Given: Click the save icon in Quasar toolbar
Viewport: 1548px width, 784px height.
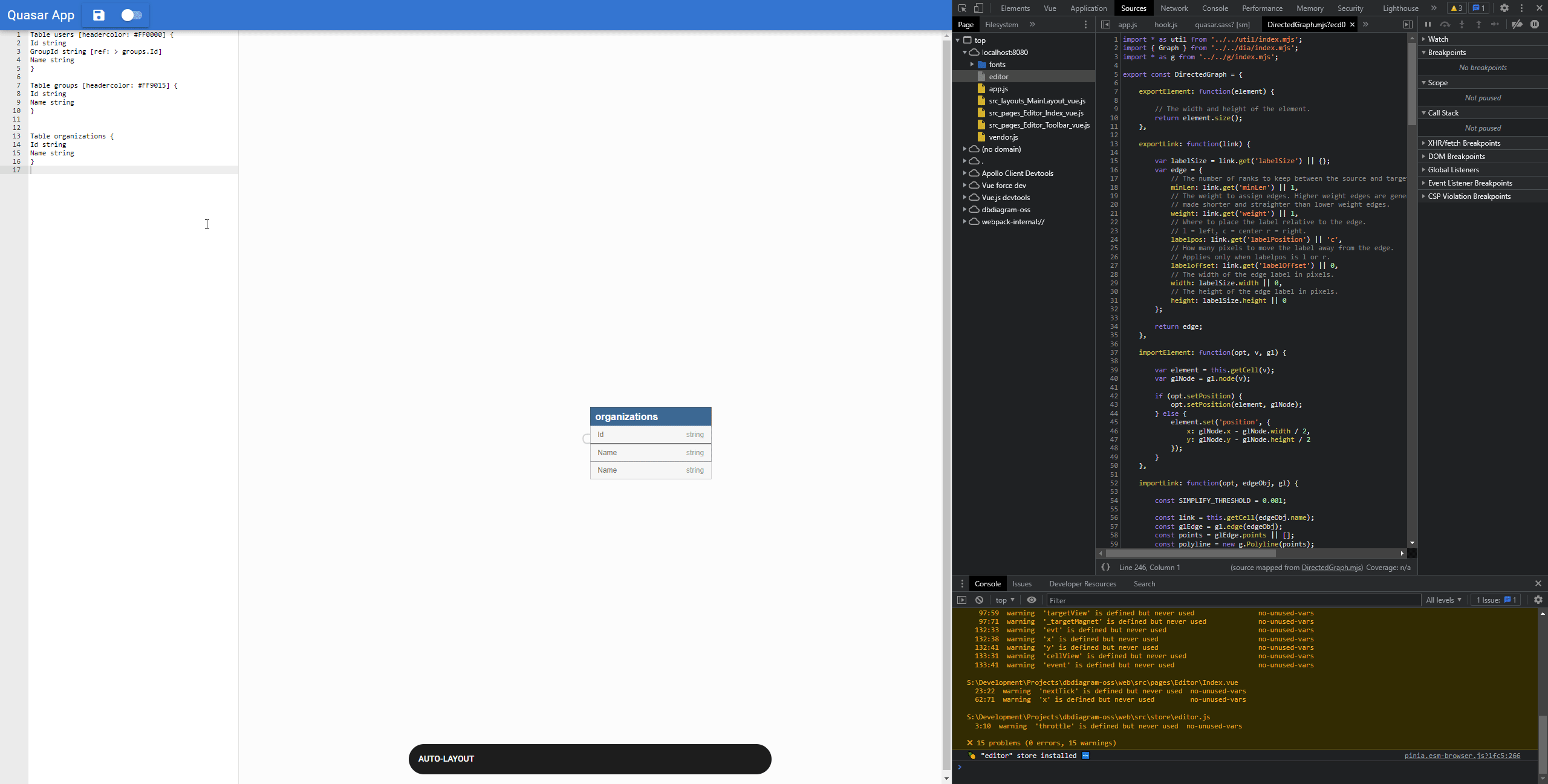Looking at the screenshot, I should (99, 15).
